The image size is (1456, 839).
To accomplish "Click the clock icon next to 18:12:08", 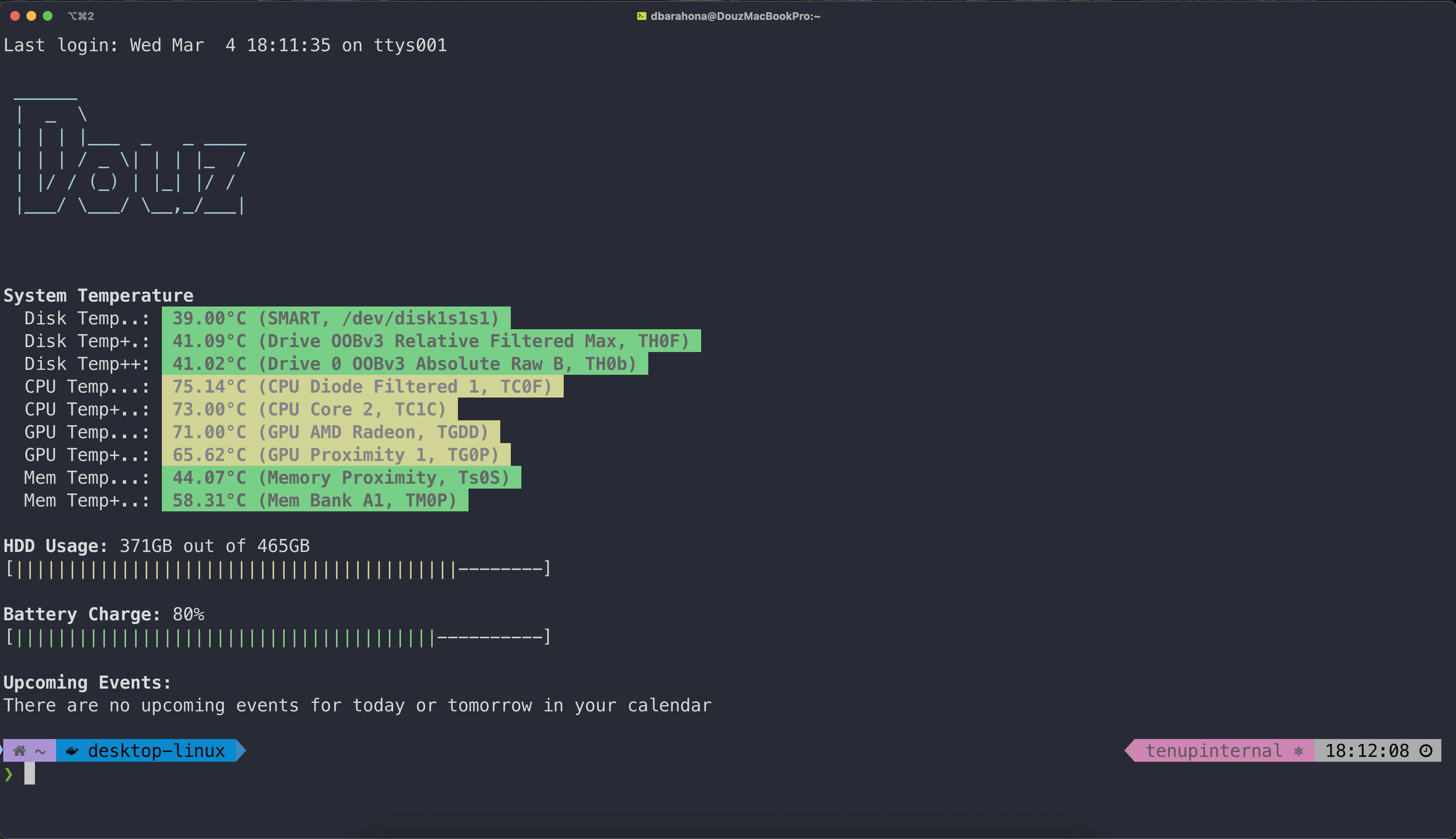I will (x=1427, y=750).
